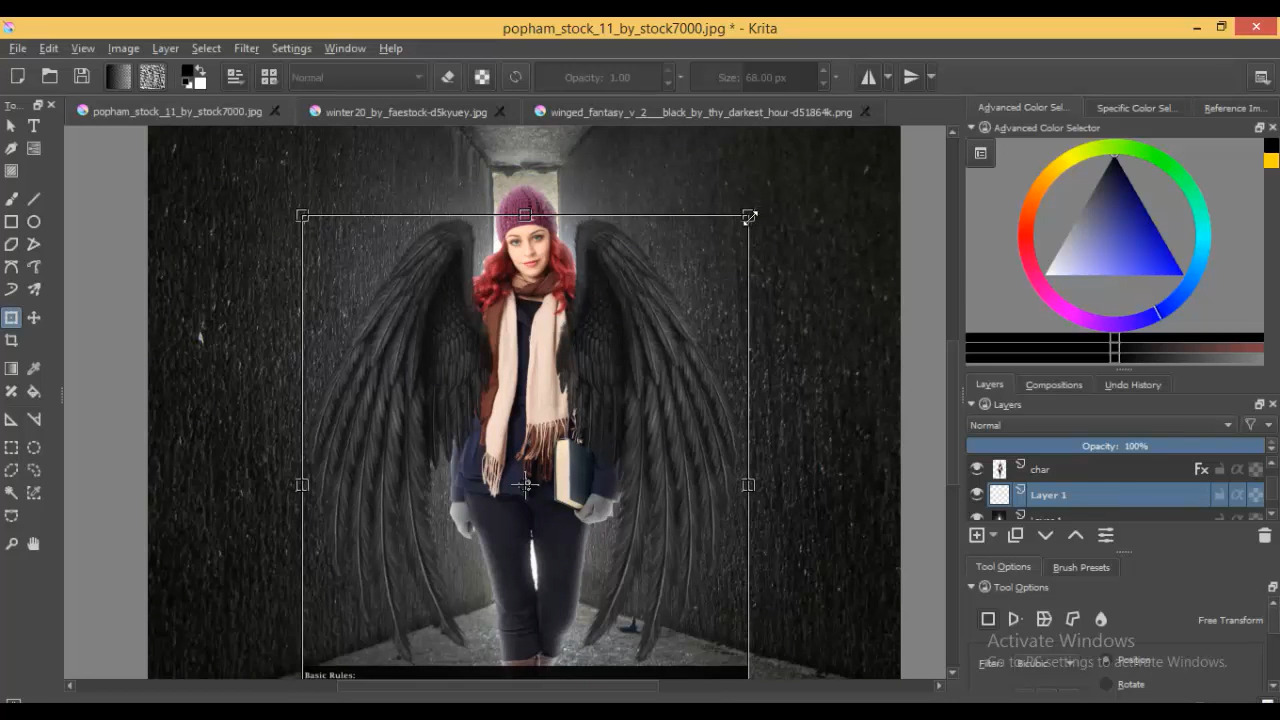This screenshot has height=720, width=1280.
Task: Switch to winter20_by_faestock document tab
Action: pyautogui.click(x=406, y=112)
